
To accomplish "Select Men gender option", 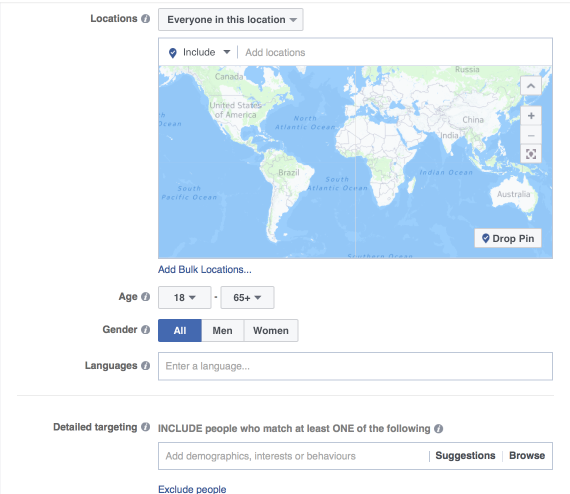I will click(x=222, y=330).
